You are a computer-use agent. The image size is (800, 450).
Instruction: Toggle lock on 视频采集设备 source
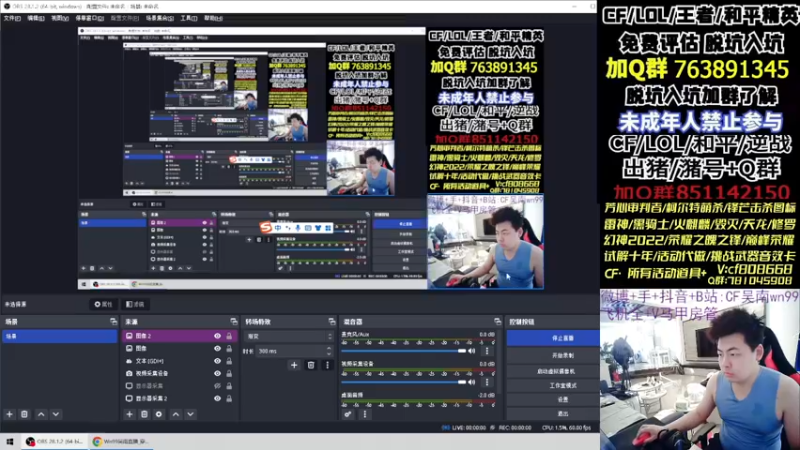[x=229, y=373]
